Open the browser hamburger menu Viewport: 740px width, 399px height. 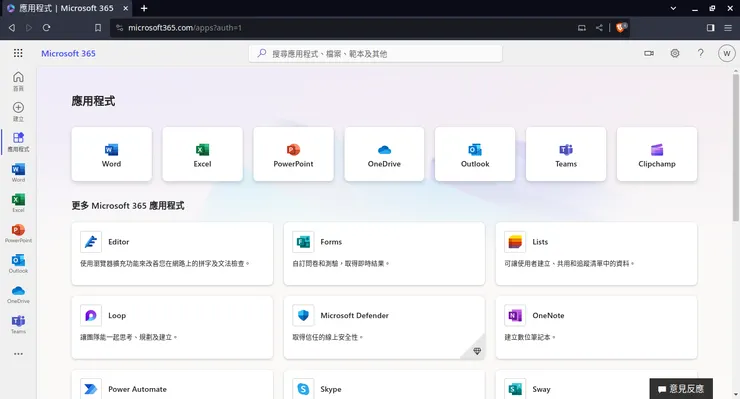[x=728, y=28]
